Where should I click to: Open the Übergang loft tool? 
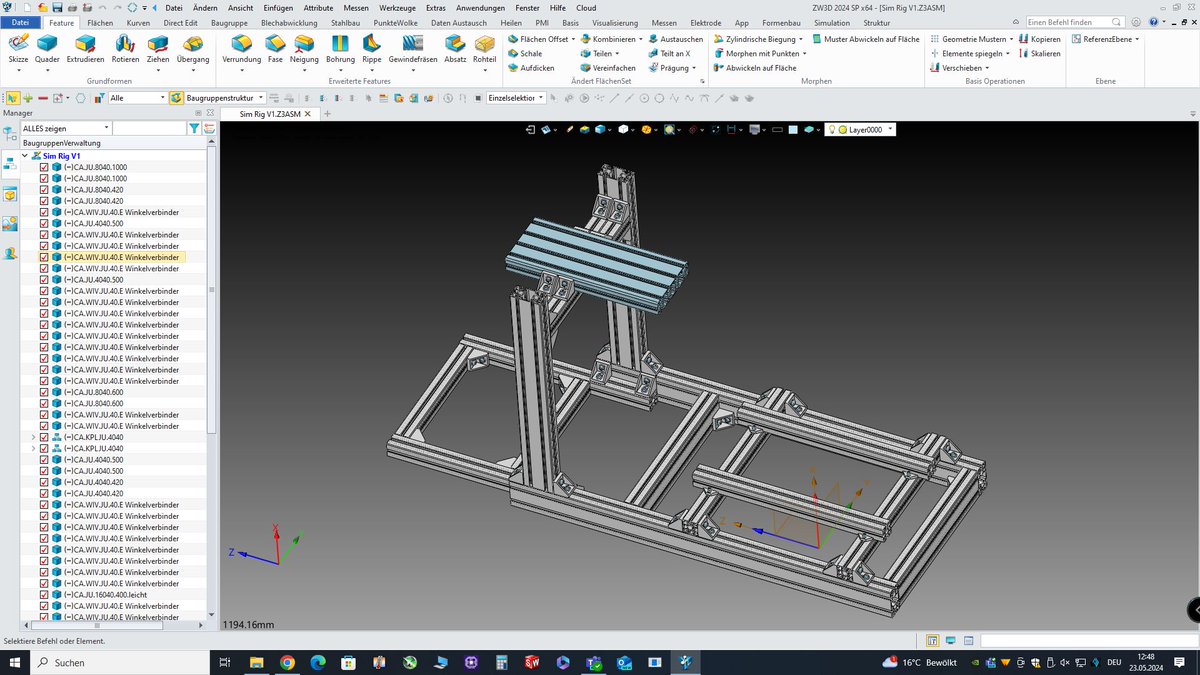click(x=193, y=48)
